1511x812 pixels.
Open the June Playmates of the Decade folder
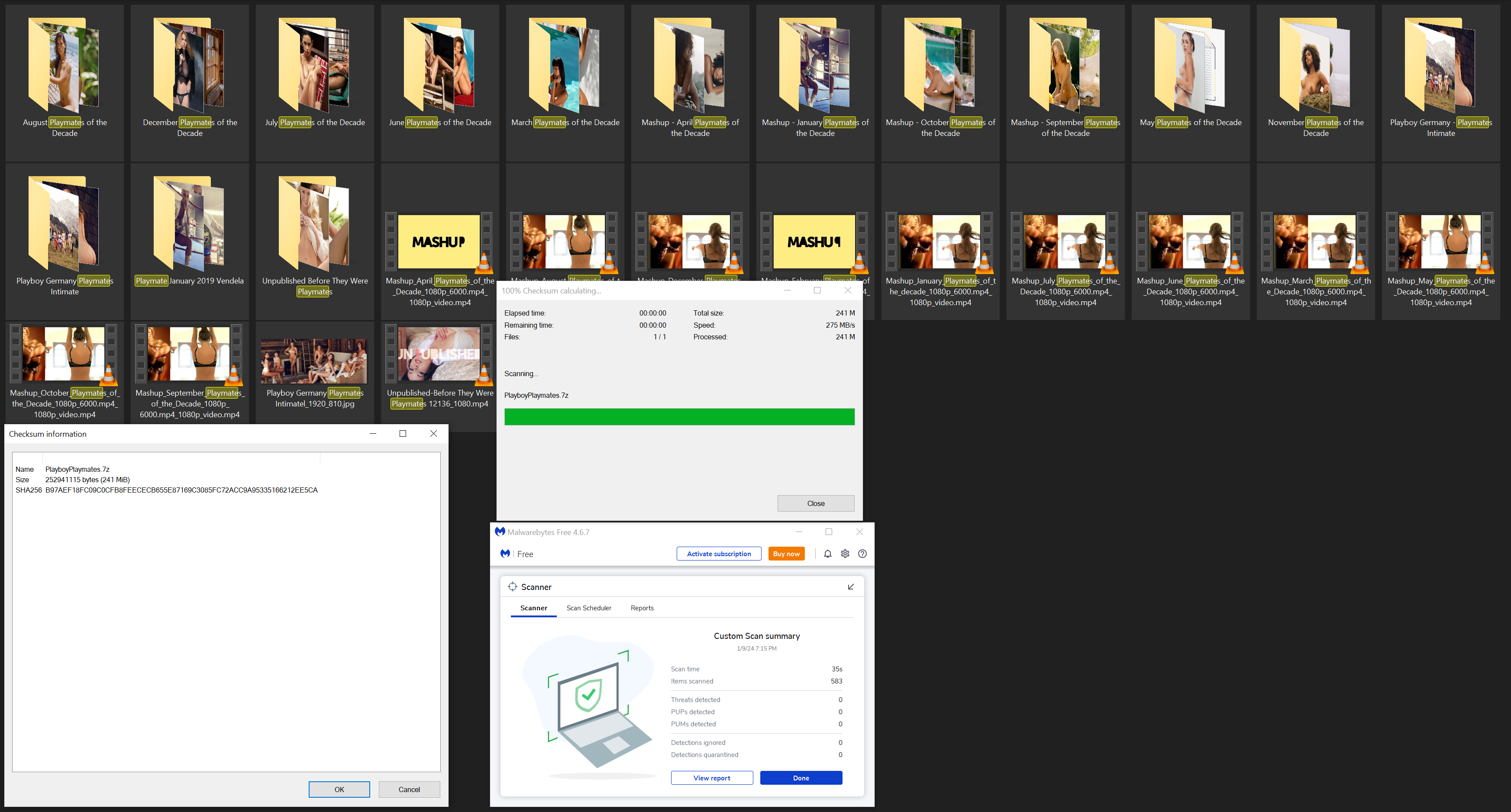pyautogui.click(x=440, y=82)
